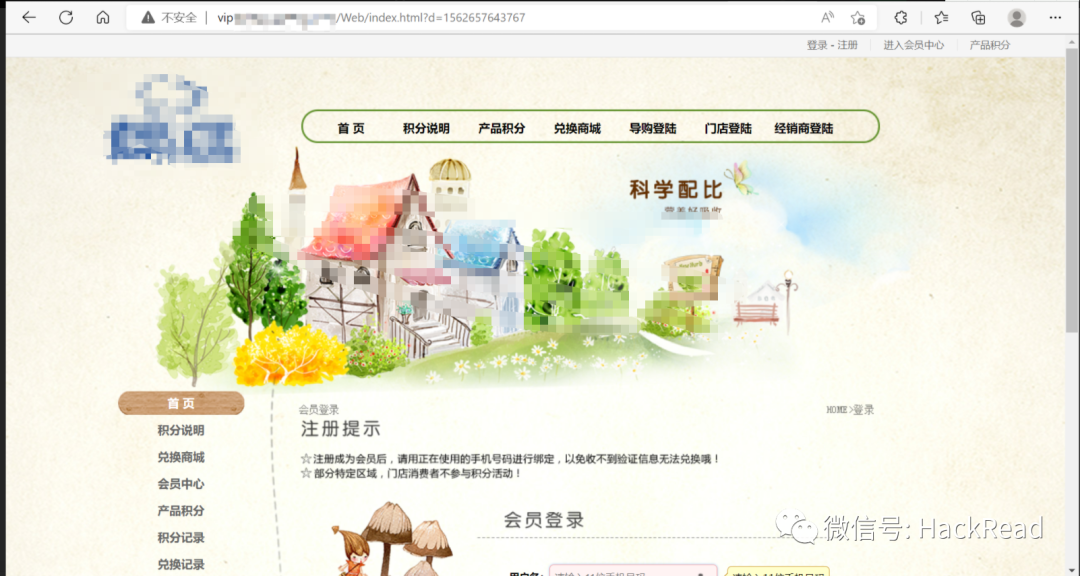
Task: Open 会员中心 in the left sidebar
Action: [181, 484]
